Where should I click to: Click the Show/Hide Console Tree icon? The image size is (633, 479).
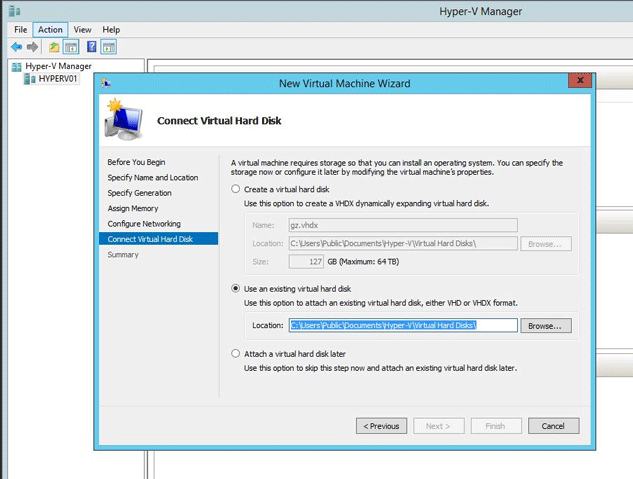(72, 47)
